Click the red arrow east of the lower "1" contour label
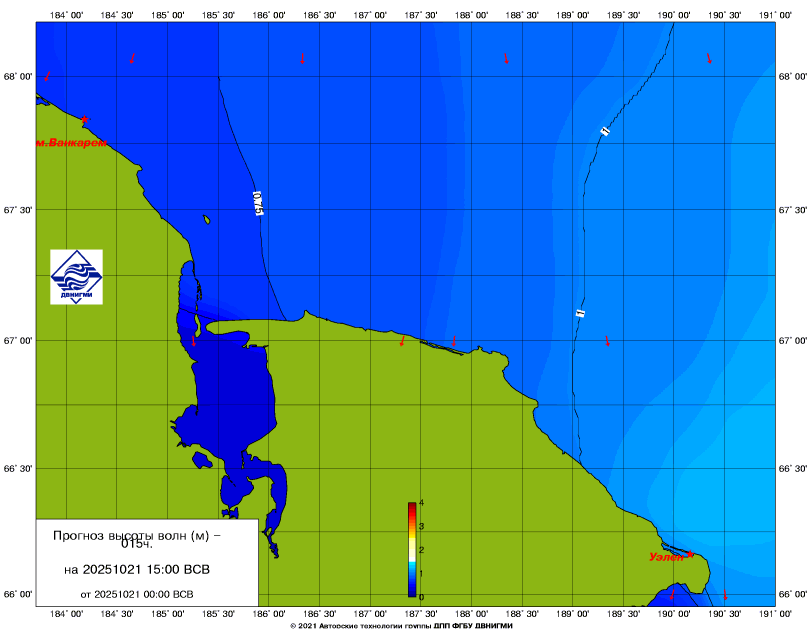The image size is (810, 633). pyautogui.click(x=607, y=341)
